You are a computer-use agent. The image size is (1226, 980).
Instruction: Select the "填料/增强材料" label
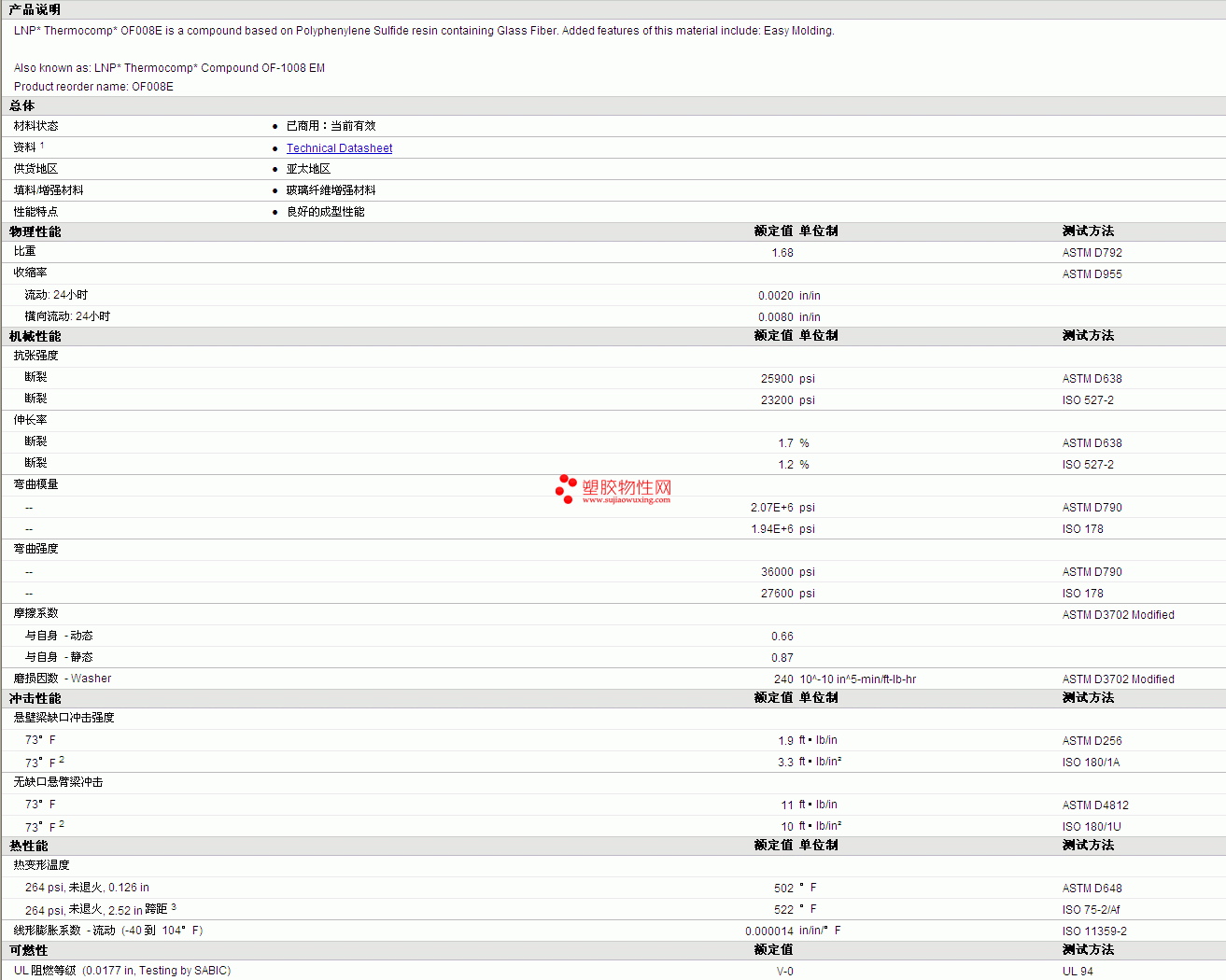[x=49, y=190]
